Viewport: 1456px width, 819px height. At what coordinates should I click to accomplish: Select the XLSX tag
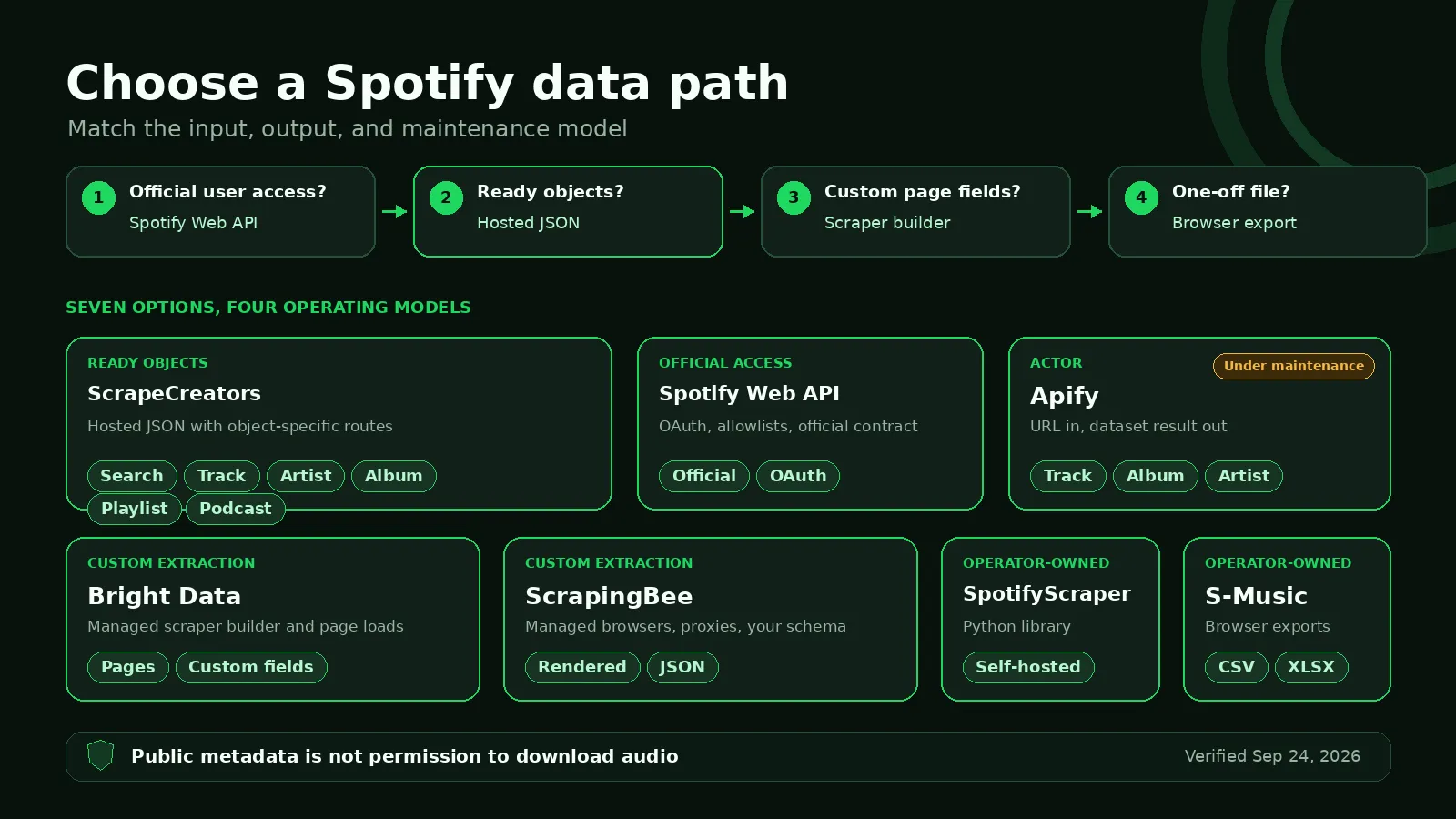[1311, 667]
